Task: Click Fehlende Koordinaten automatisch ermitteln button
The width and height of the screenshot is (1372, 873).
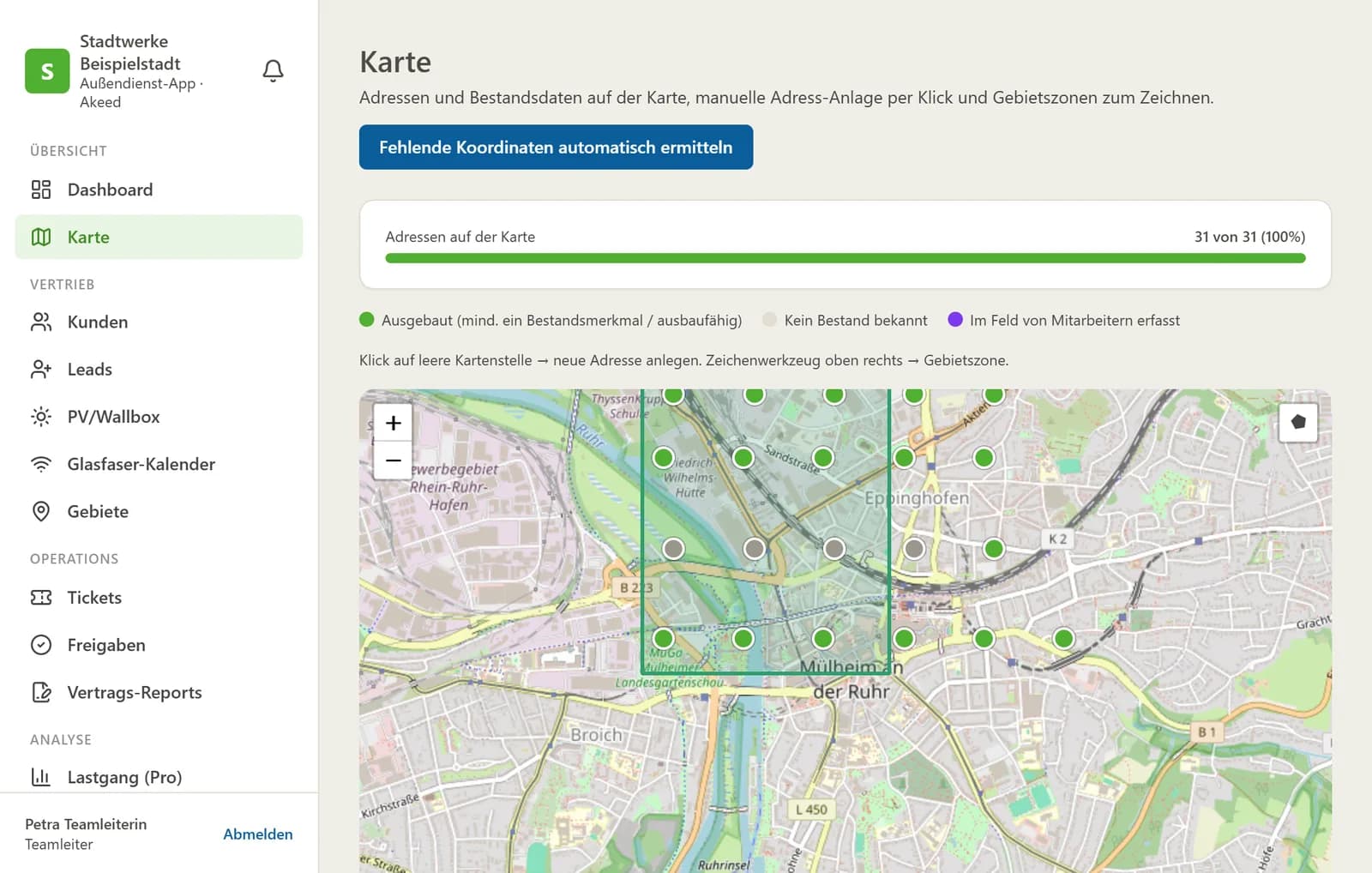Action: 556,148
